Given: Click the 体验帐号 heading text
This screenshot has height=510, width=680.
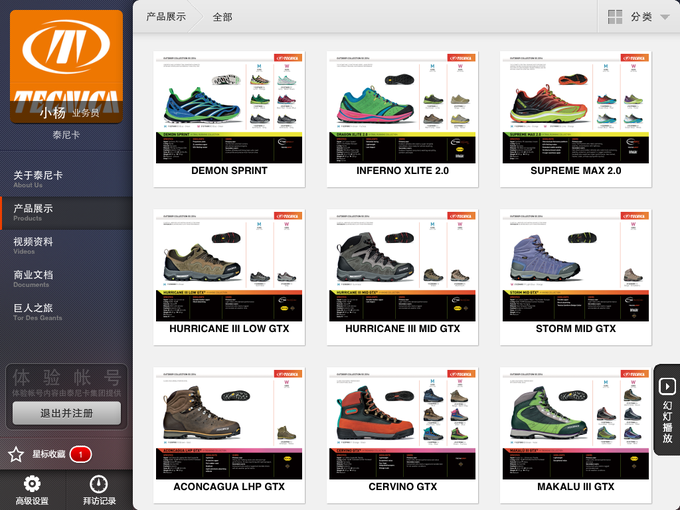Looking at the screenshot, I should (66, 377).
